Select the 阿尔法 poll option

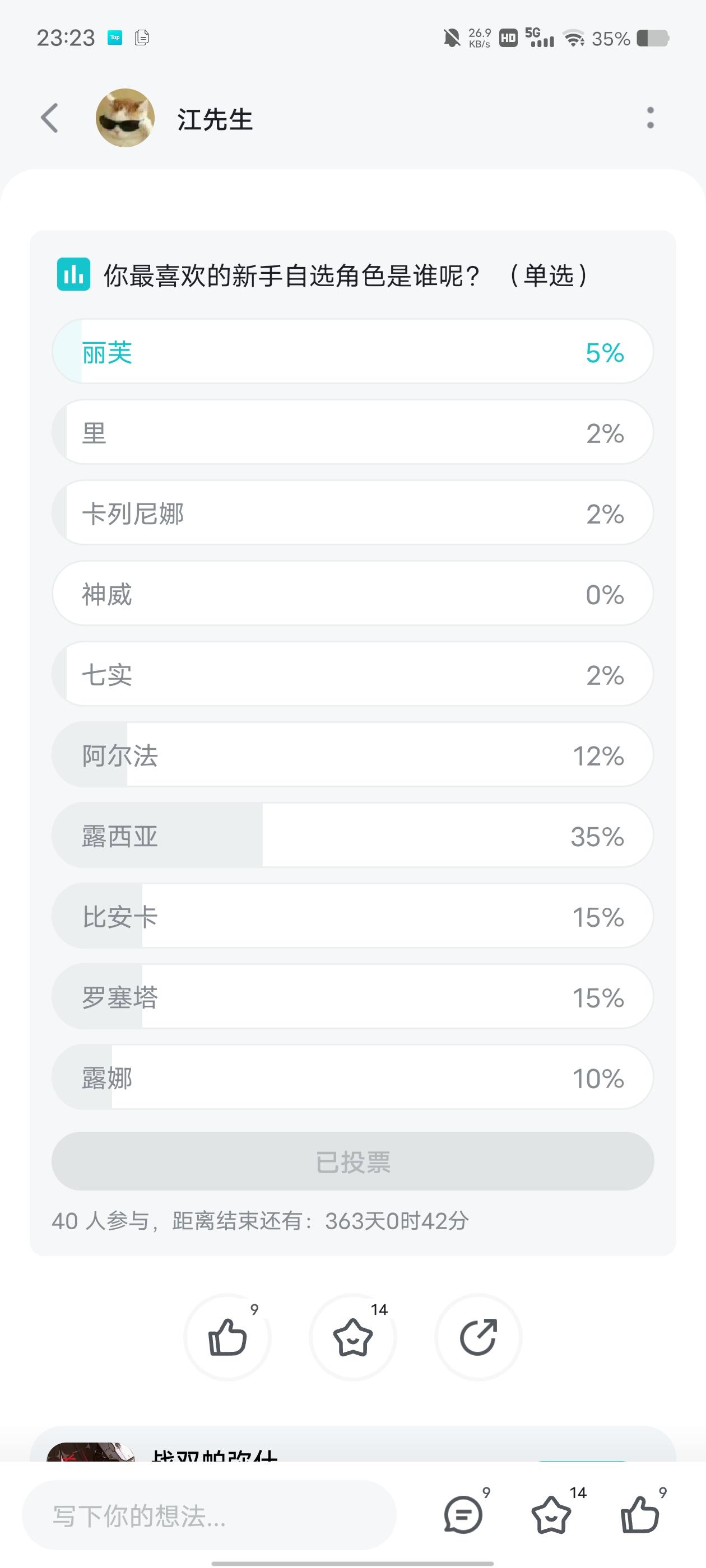click(x=352, y=755)
